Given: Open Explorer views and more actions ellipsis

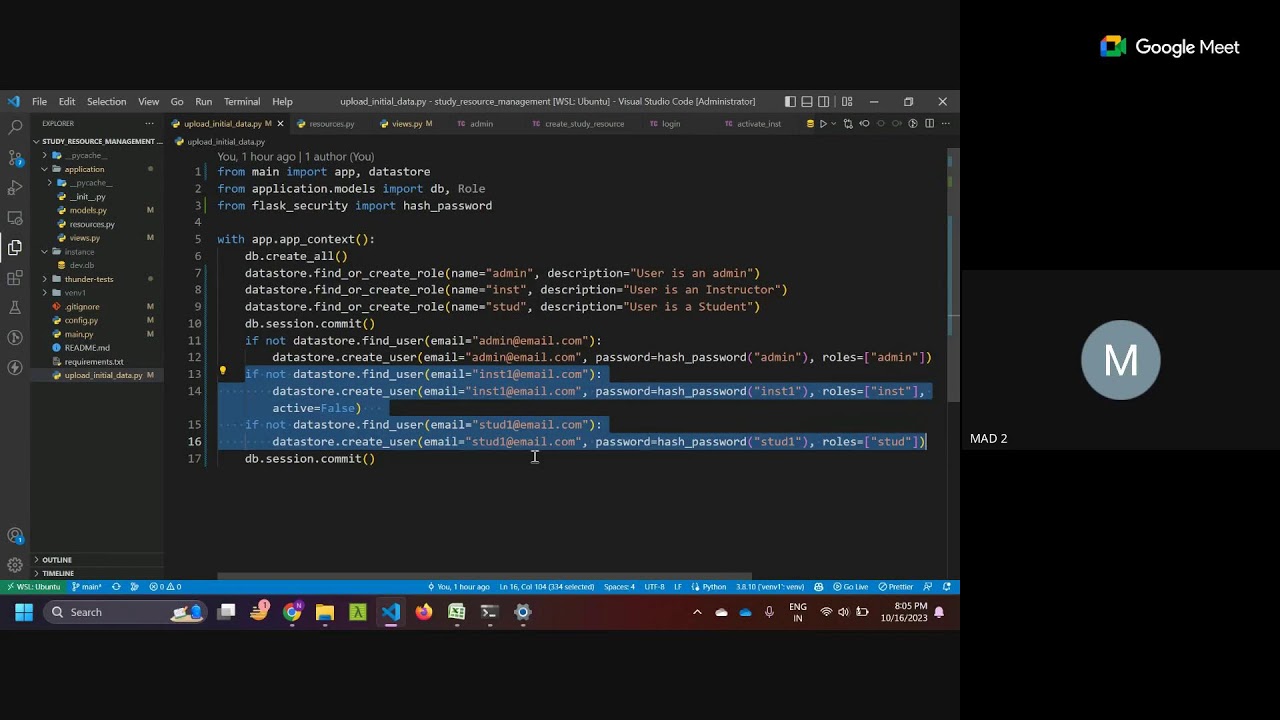Looking at the screenshot, I should click(149, 124).
